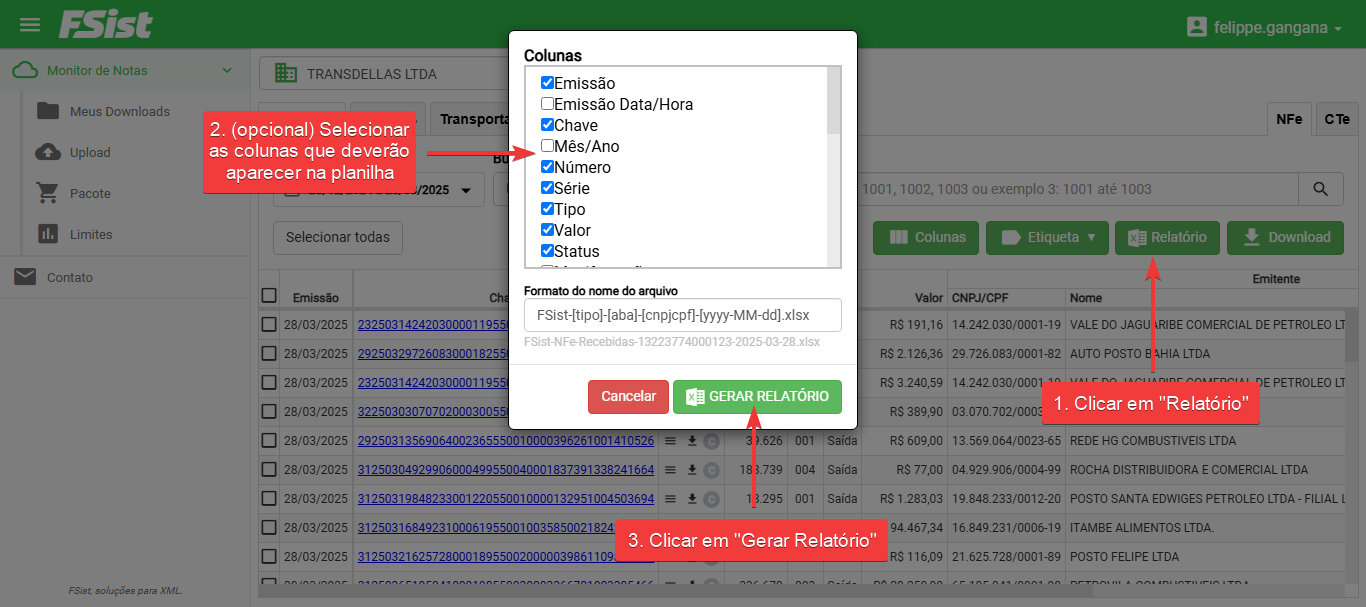Screen dimensions: 1366x607
Task: Open Pacote via shopping cart icon
Action: (47, 193)
